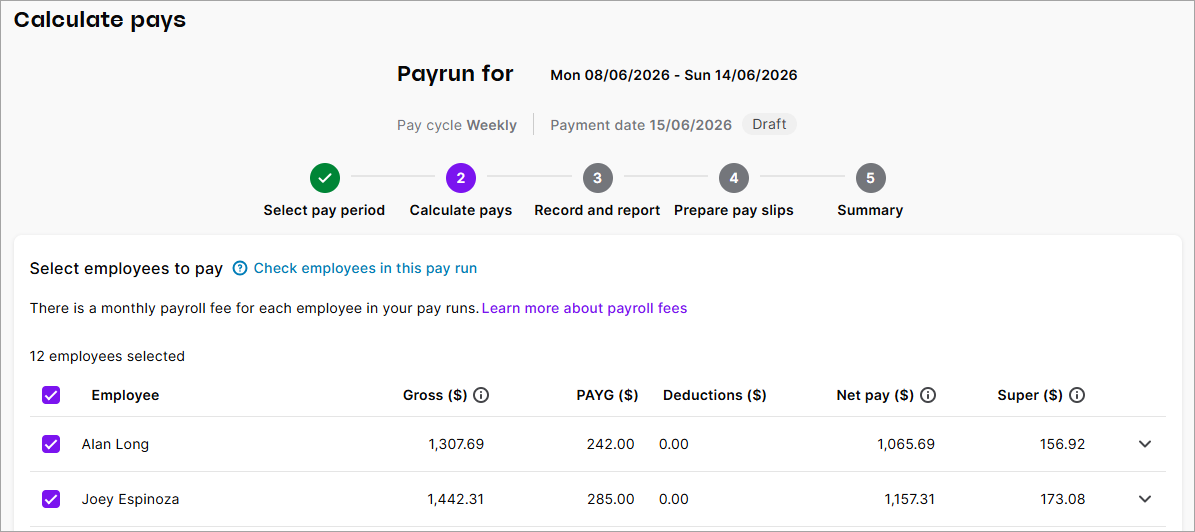Click the step 2 purple circle
The height and width of the screenshot is (532, 1195).
coord(461,178)
